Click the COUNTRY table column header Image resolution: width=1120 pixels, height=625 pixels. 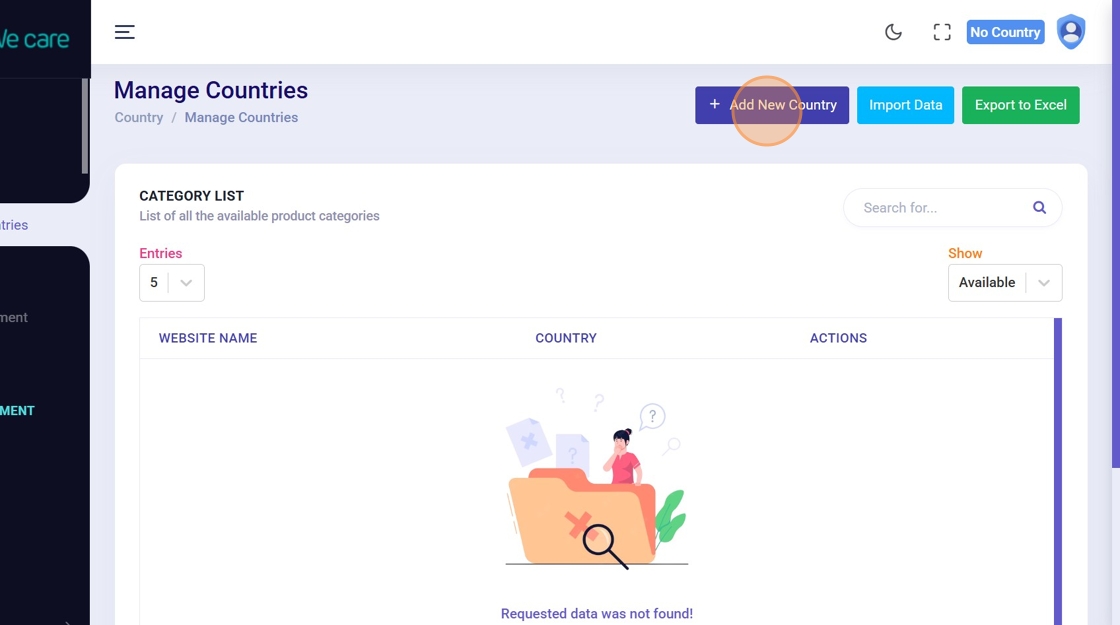click(x=566, y=338)
